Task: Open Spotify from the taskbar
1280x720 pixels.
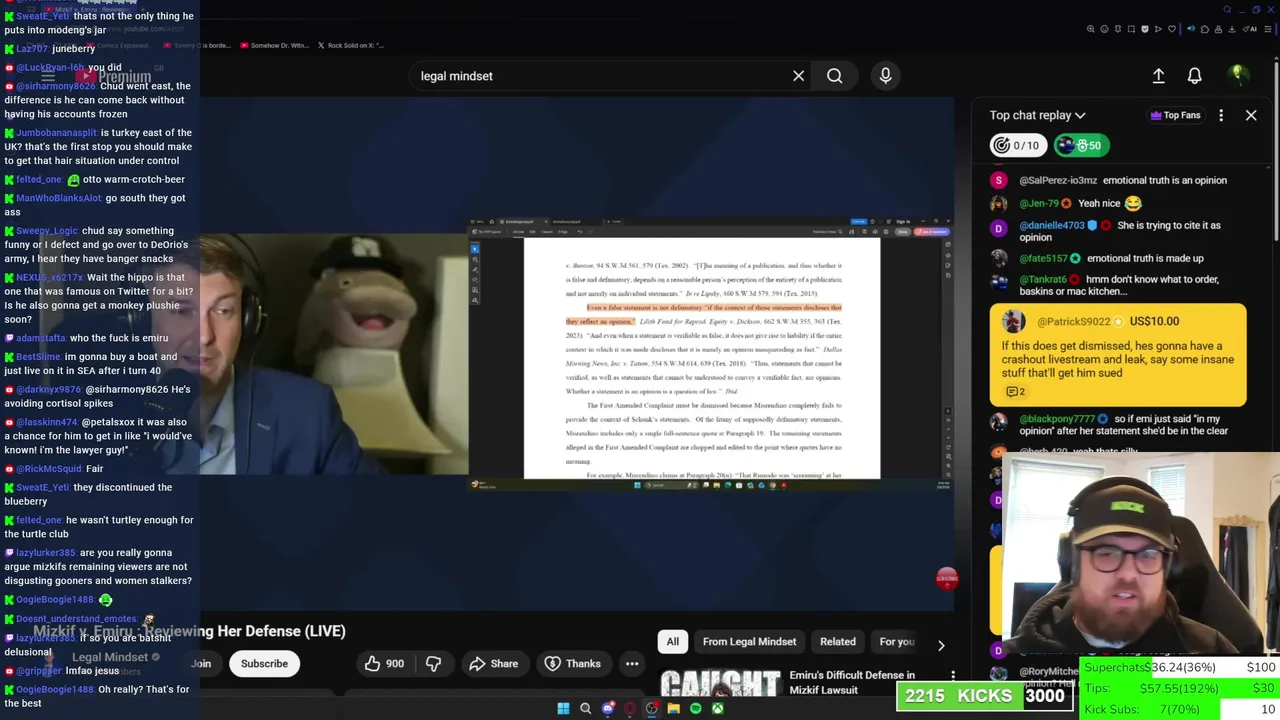Action: (x=695, y=709)
